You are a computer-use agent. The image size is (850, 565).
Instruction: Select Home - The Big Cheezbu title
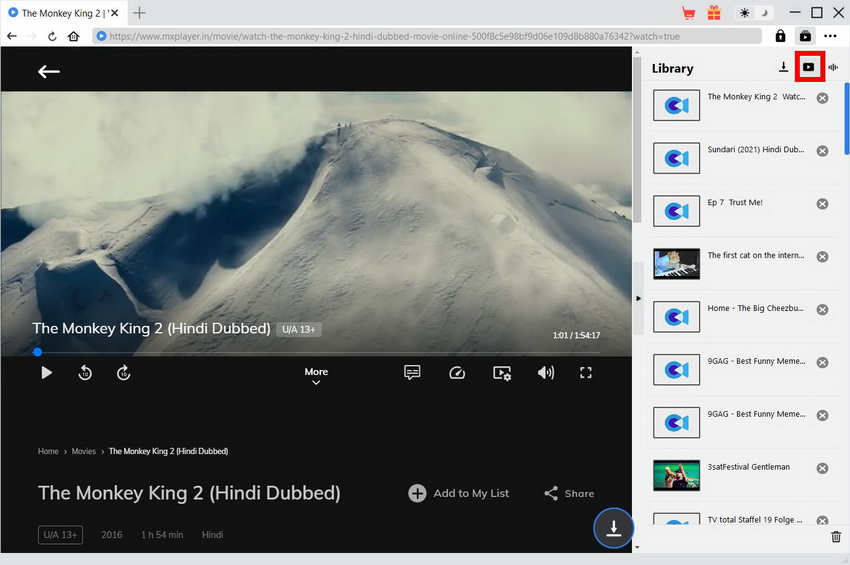pos(755,308)
